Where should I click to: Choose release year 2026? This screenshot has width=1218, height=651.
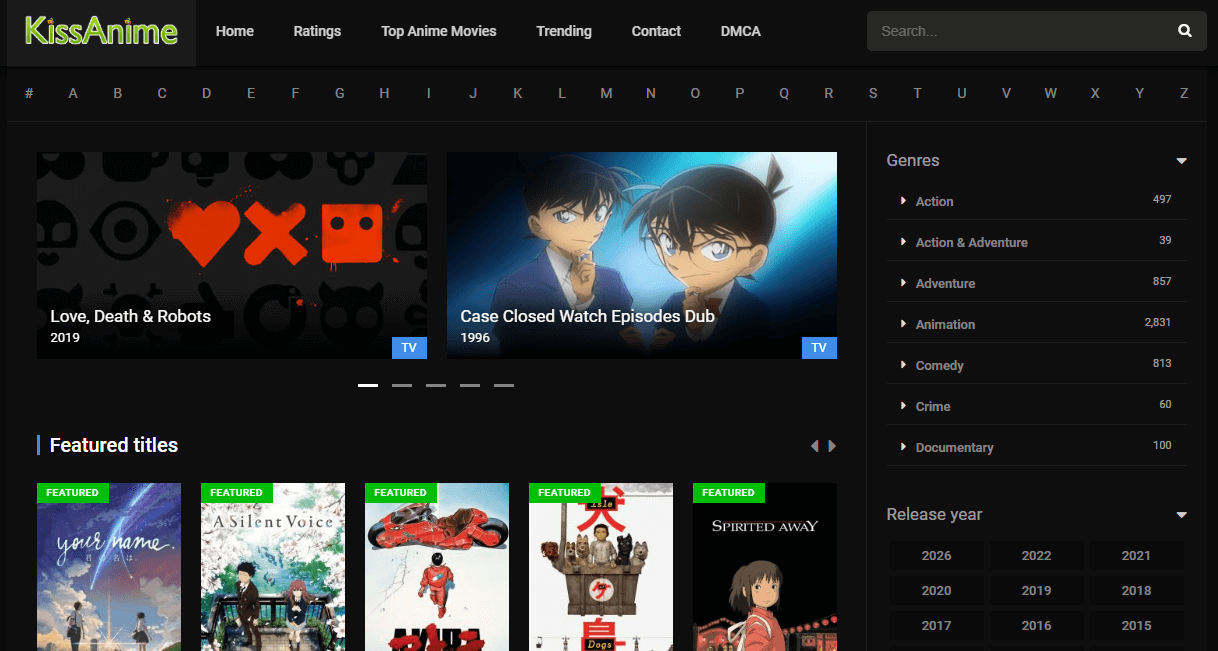tap(937, 556)
